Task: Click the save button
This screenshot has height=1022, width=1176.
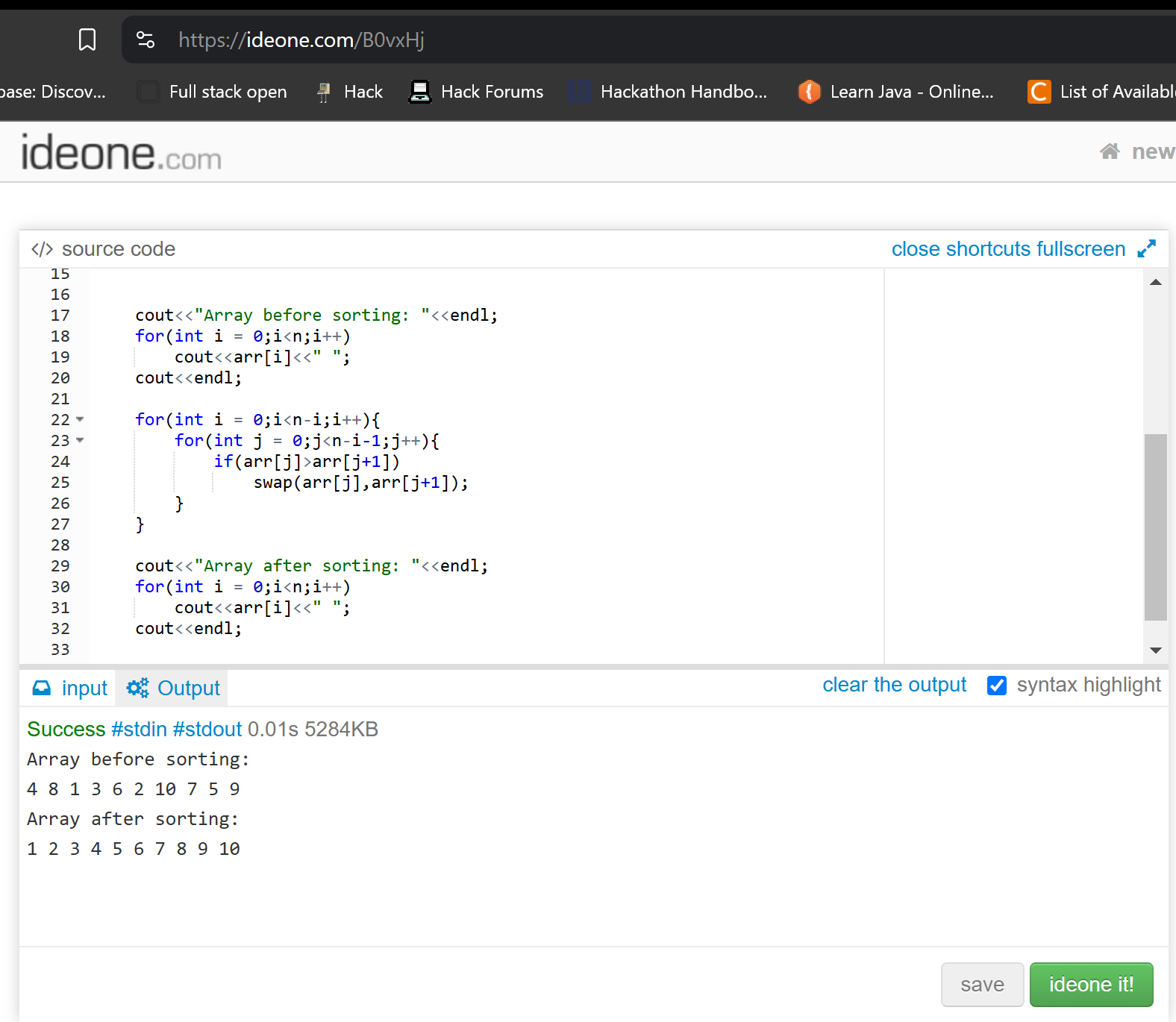Action: (x=982, y=985)
